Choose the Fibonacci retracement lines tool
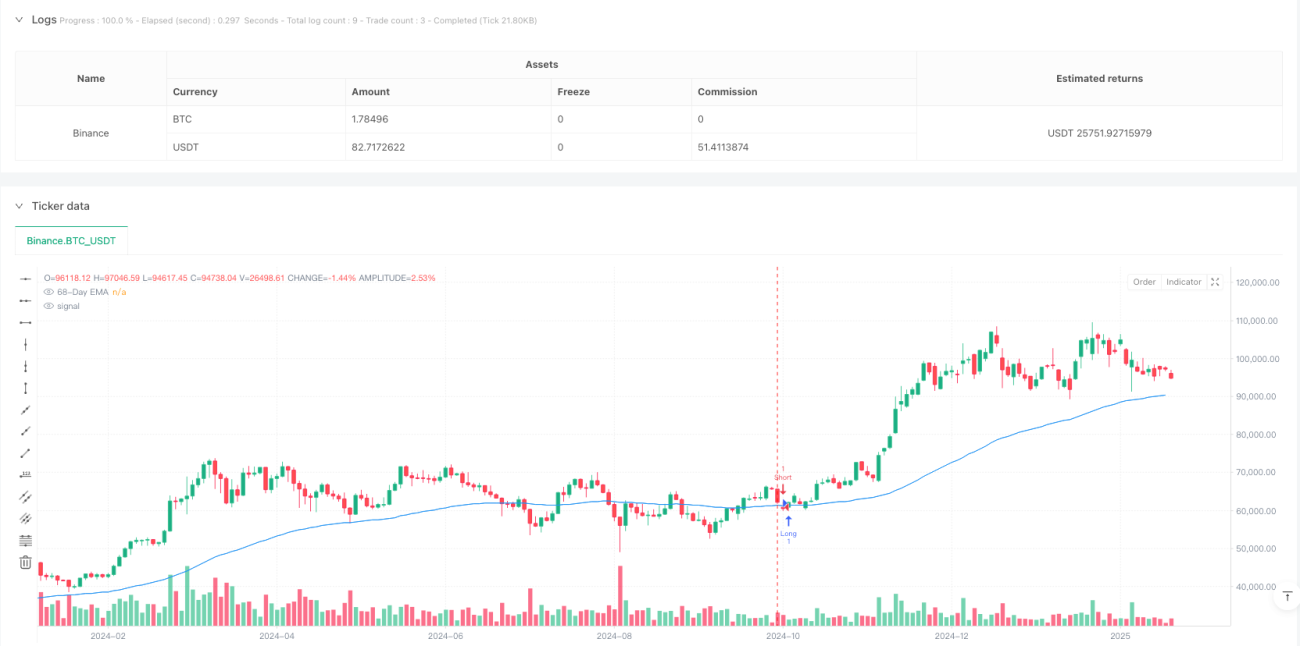The width and height of the screenshot is (1300, 646). point(26,540)
